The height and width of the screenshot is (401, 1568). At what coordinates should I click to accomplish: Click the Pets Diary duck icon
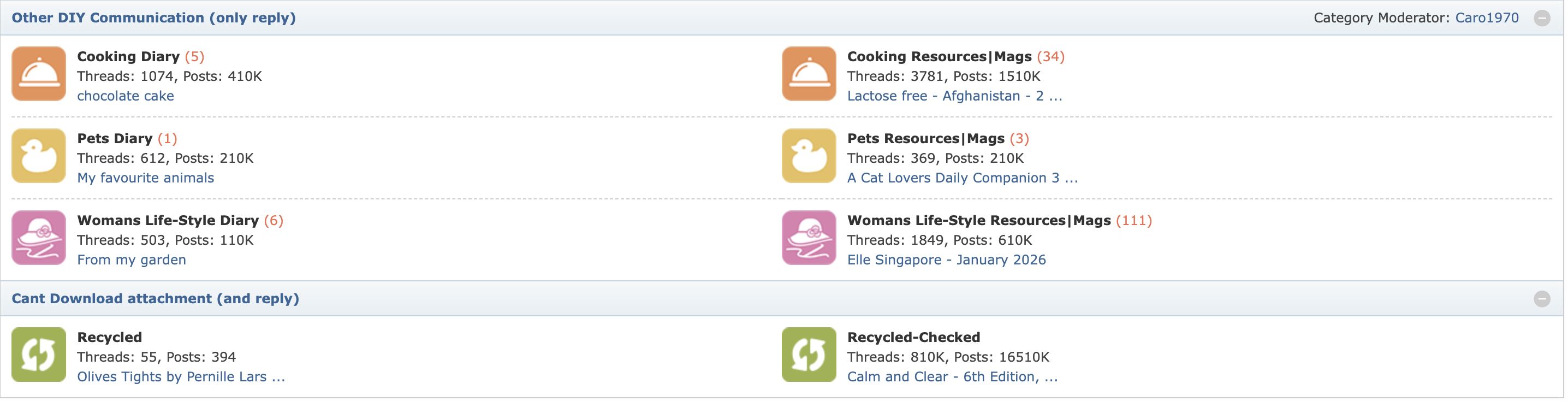coord(38,155)
